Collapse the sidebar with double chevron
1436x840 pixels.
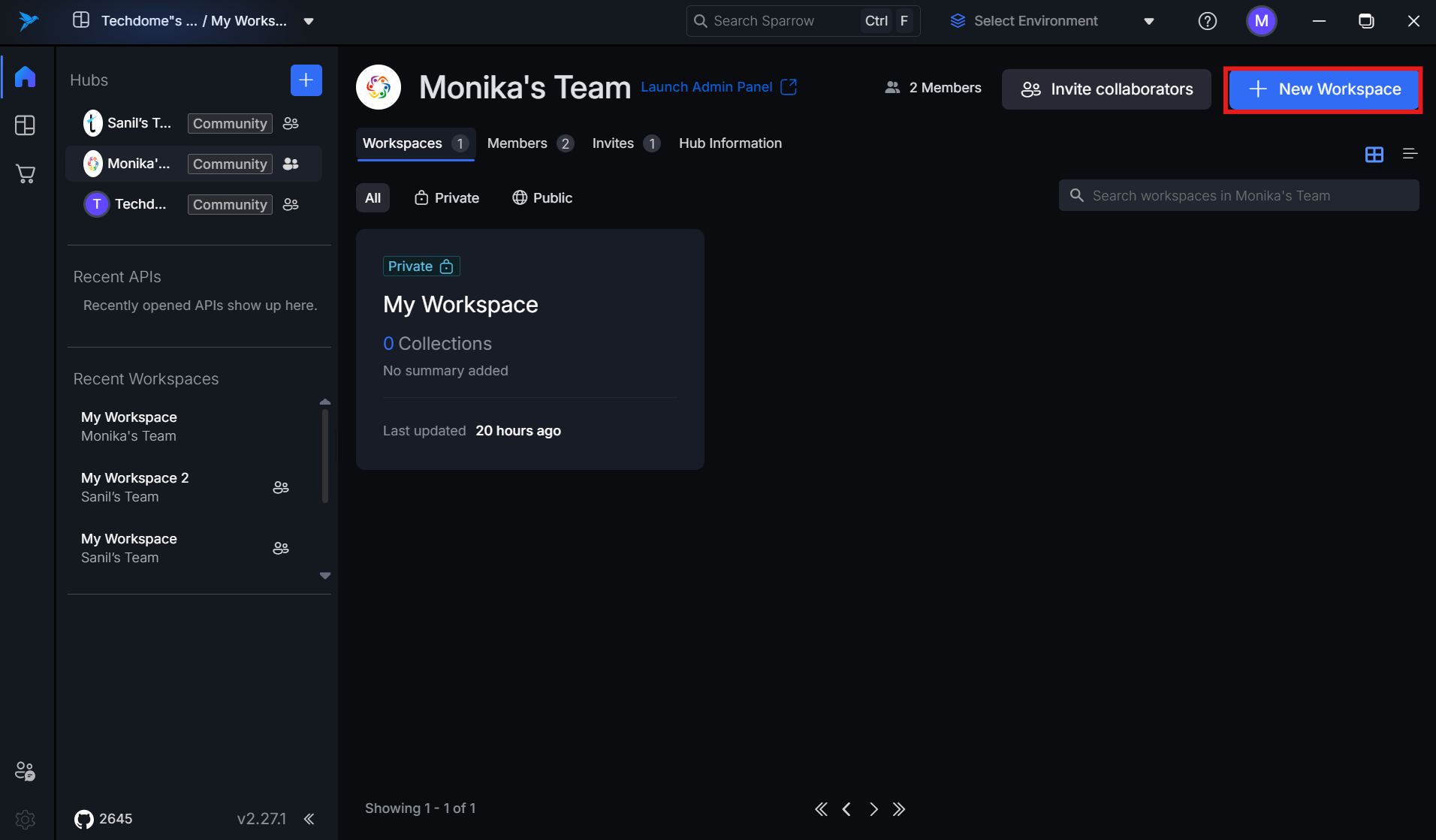click(309, 819)
